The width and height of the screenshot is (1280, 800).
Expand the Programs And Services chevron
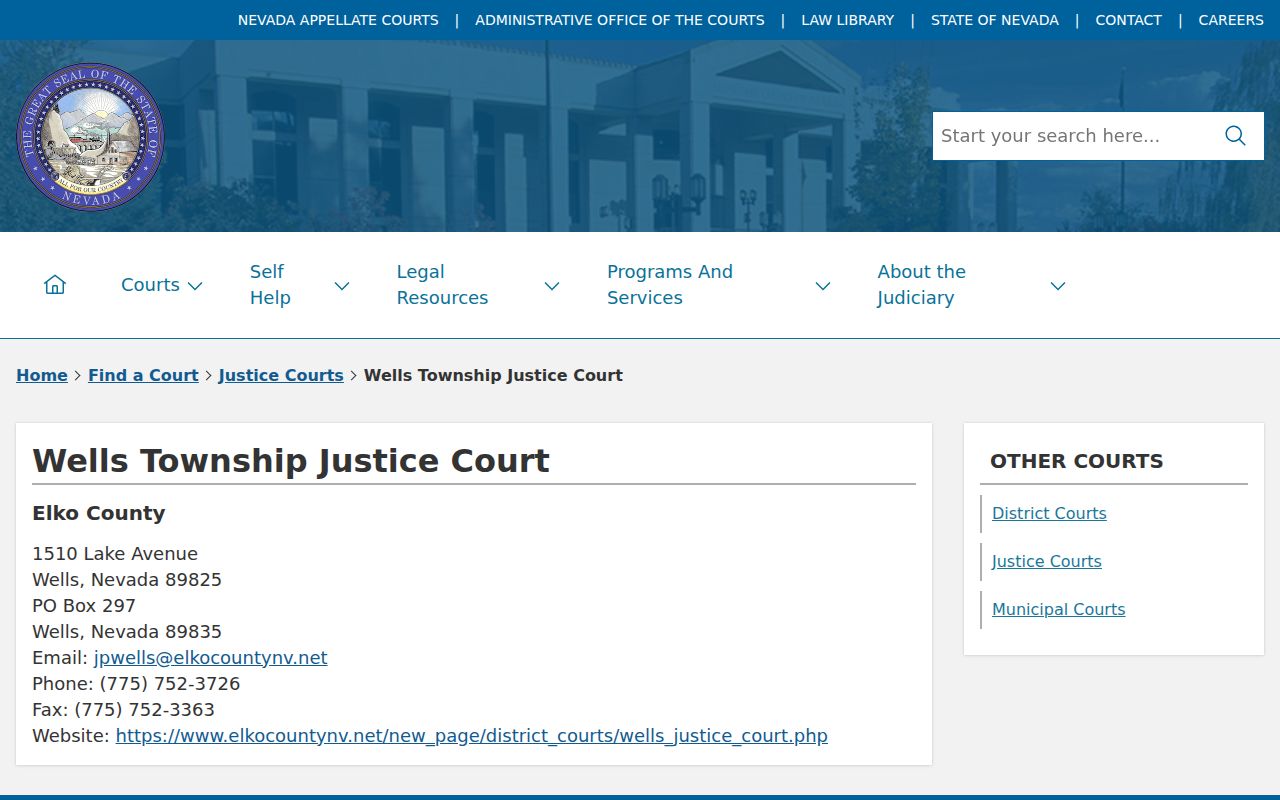tap(823, 286)
